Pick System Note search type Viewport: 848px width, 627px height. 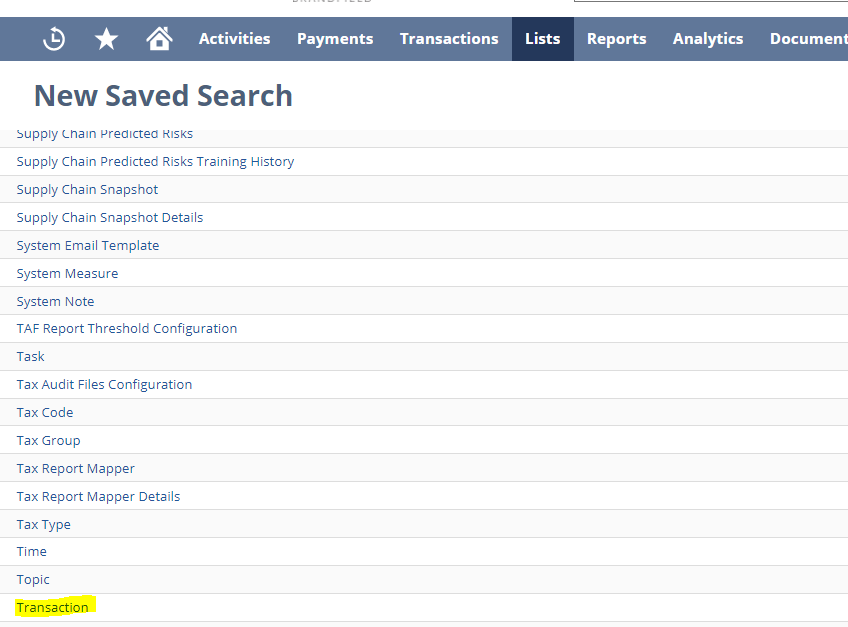pos(55,301)
